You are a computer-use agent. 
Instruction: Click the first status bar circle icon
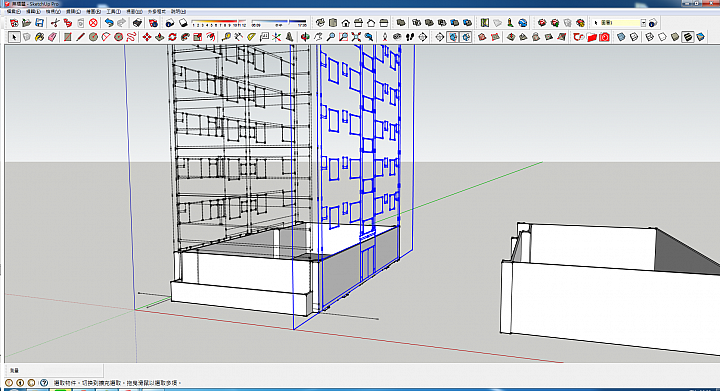(9, 382)
